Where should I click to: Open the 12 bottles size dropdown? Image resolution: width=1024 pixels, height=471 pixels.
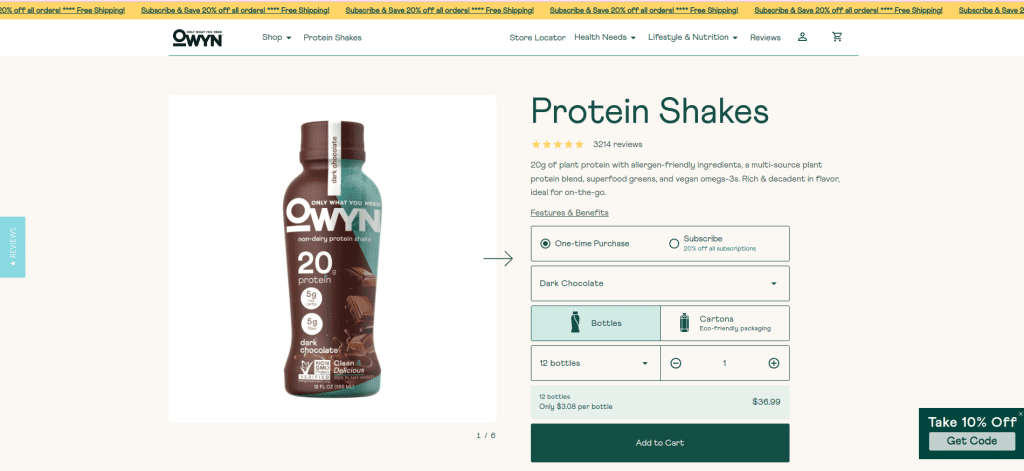click(x=596, y=363)
